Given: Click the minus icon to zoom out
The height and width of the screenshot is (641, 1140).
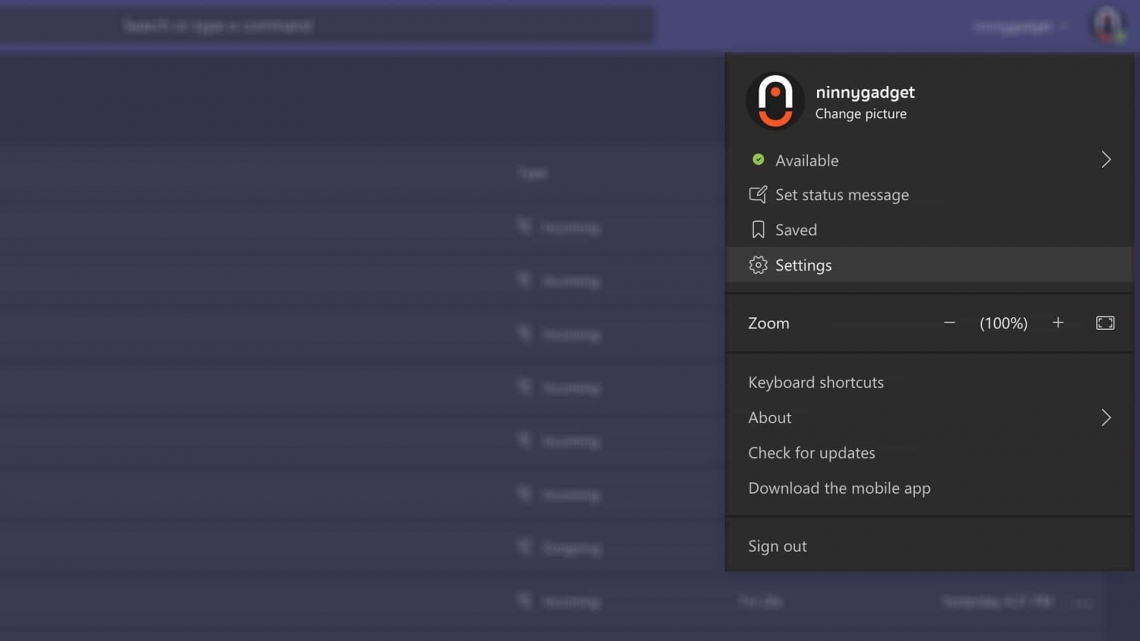Looking at the screenshot, I should [x=948, y=322].
